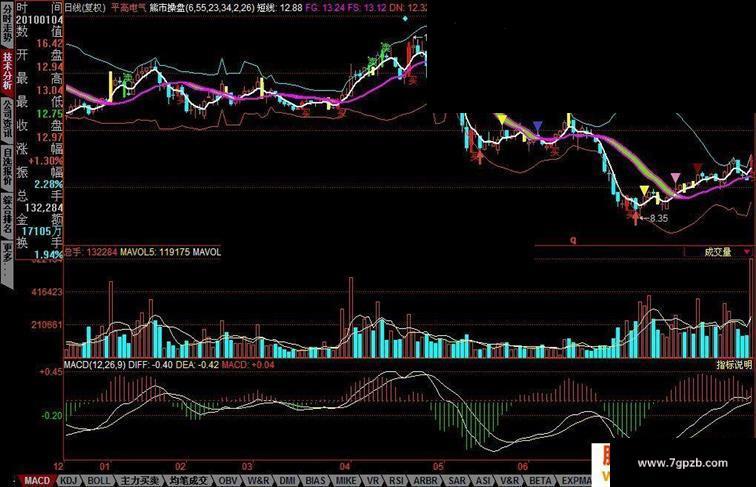Open the BIAS indicator tab
Screen dimensions: 756x487
pos(316,481)
